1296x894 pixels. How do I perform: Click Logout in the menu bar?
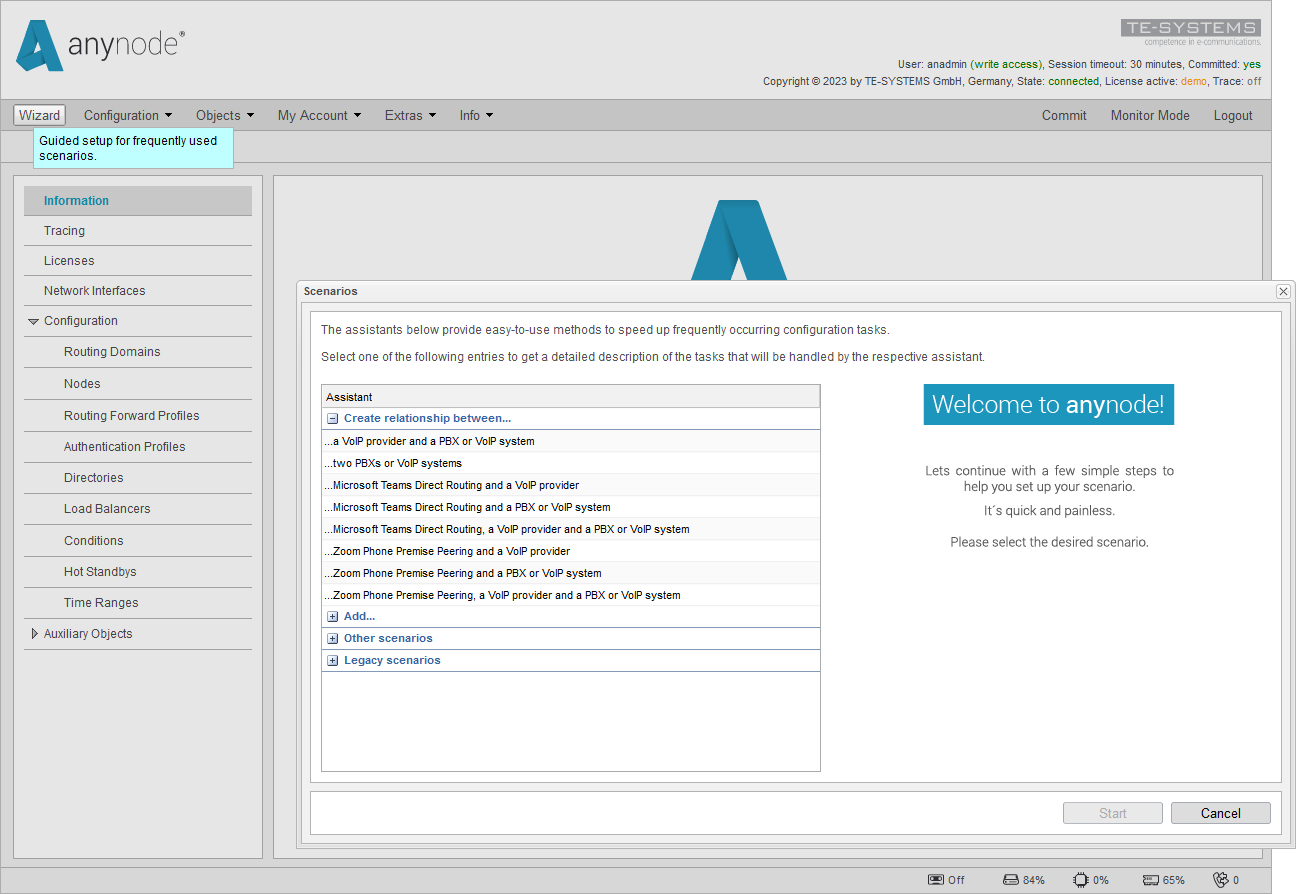[1233, 115]
